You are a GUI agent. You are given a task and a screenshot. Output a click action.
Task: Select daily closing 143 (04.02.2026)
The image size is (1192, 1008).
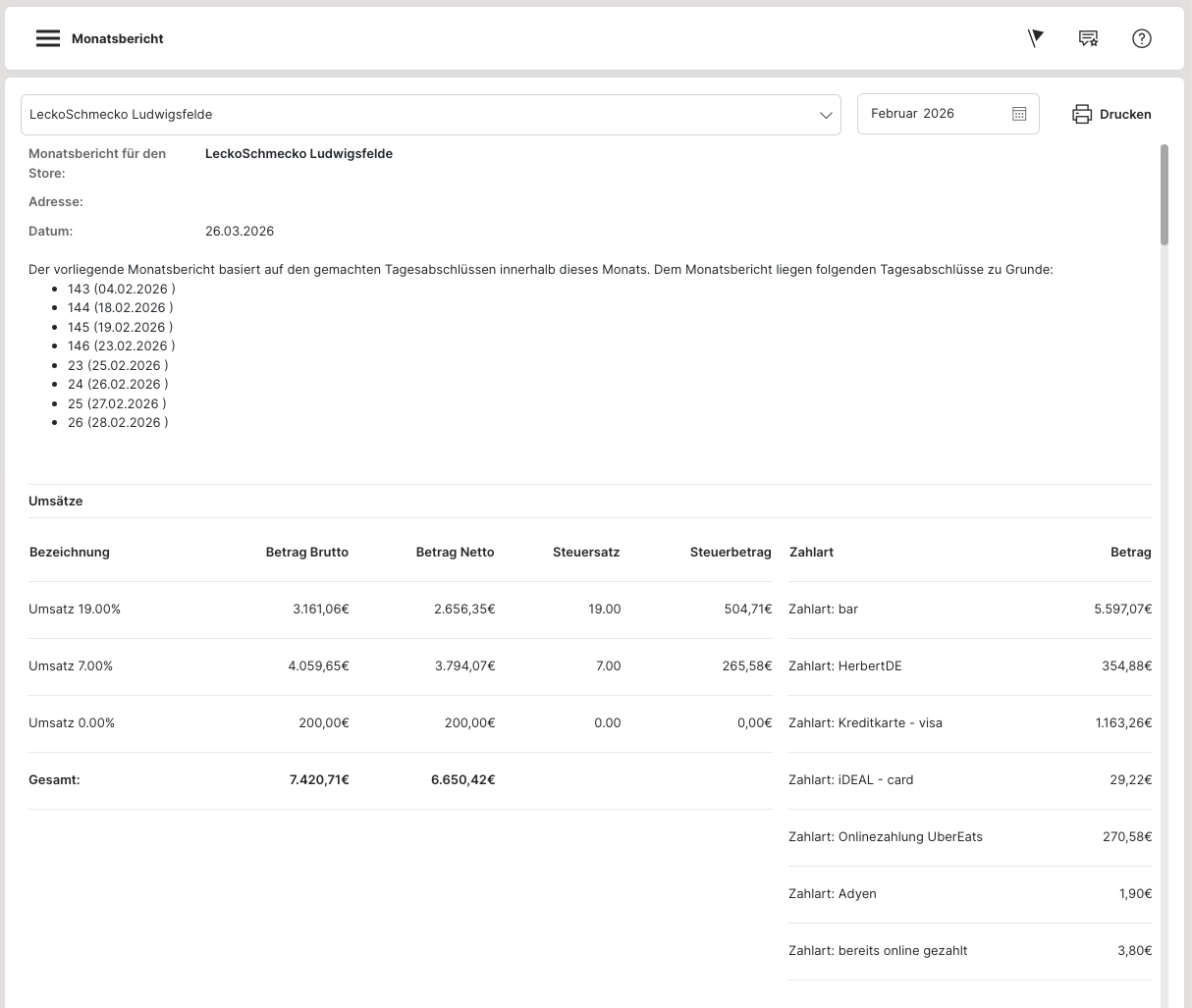pyautogui.click(x=121, y=289)
